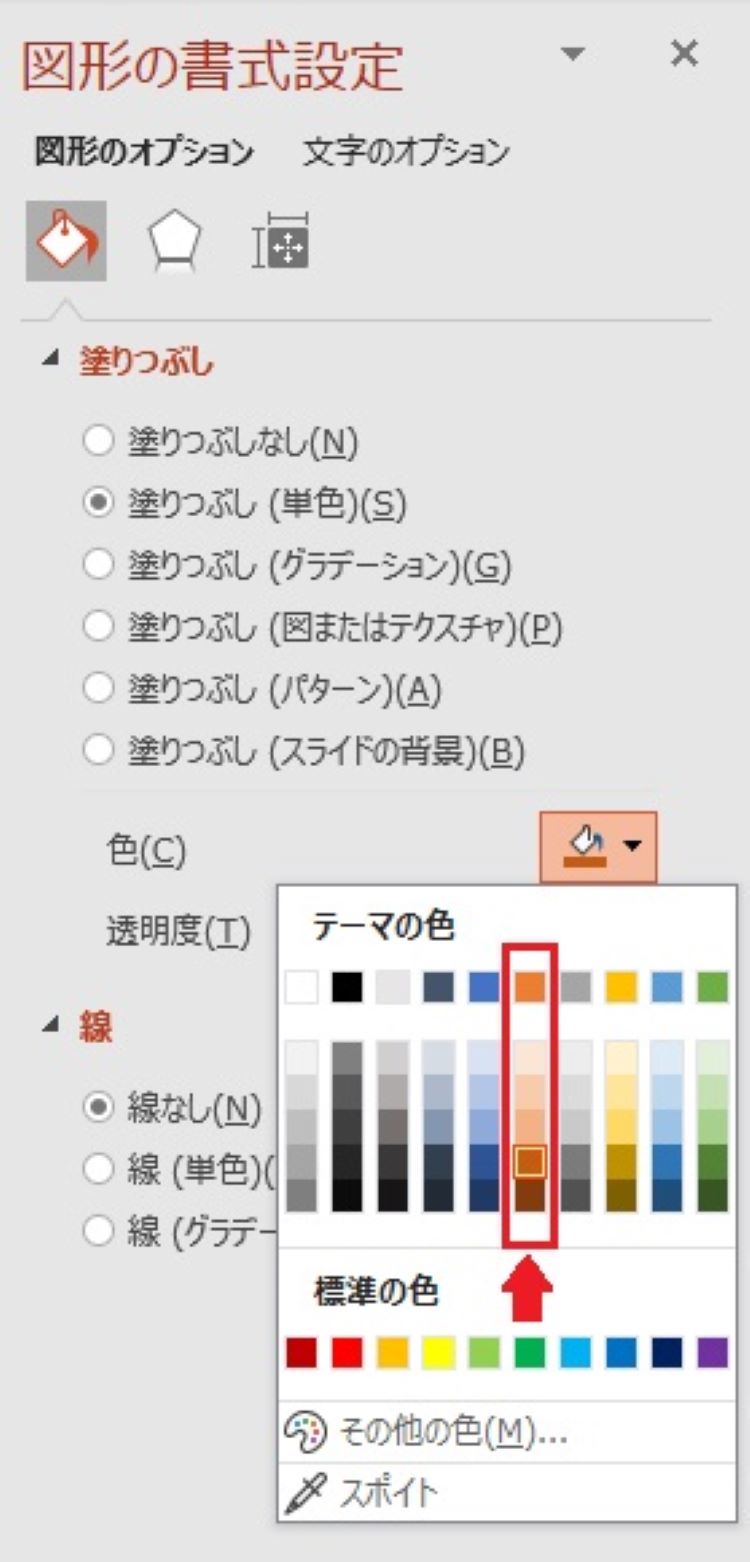Pick the yellow standard color swatch

coord(438,1353)
